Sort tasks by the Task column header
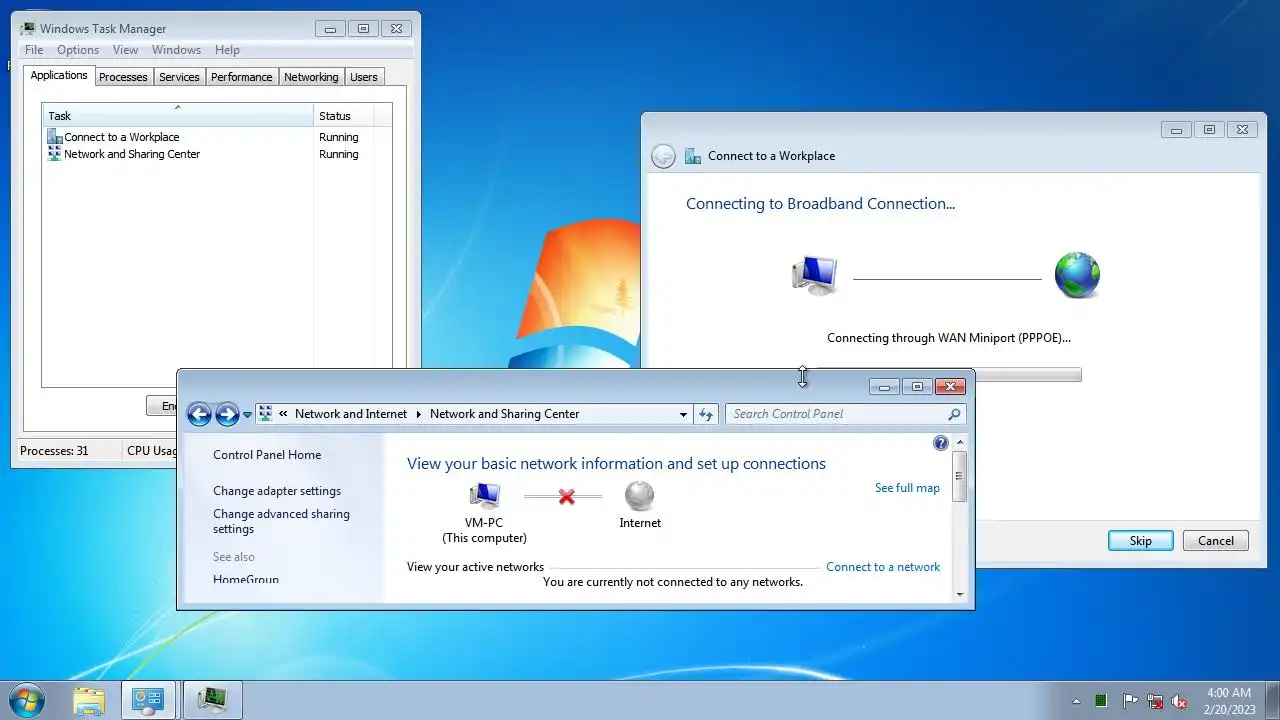The height and width of the screenshot is (720, 1280). (177, 115)
